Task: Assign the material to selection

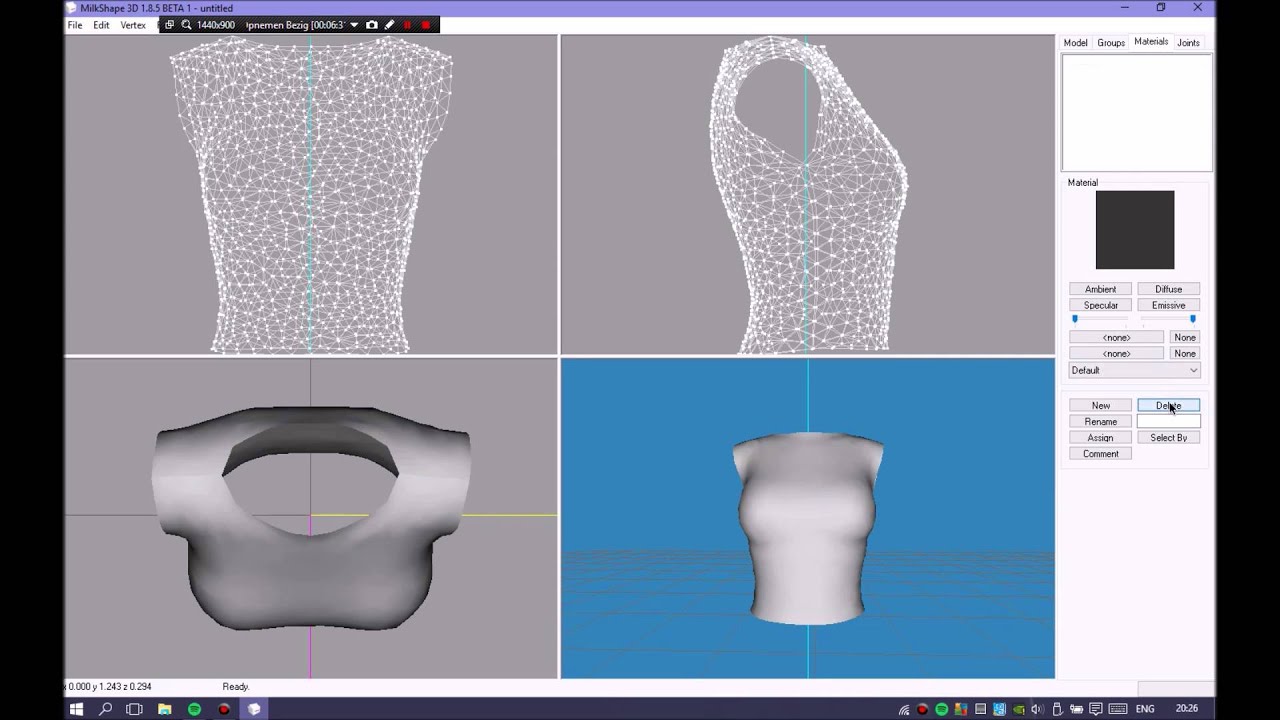Action: 1100,437
